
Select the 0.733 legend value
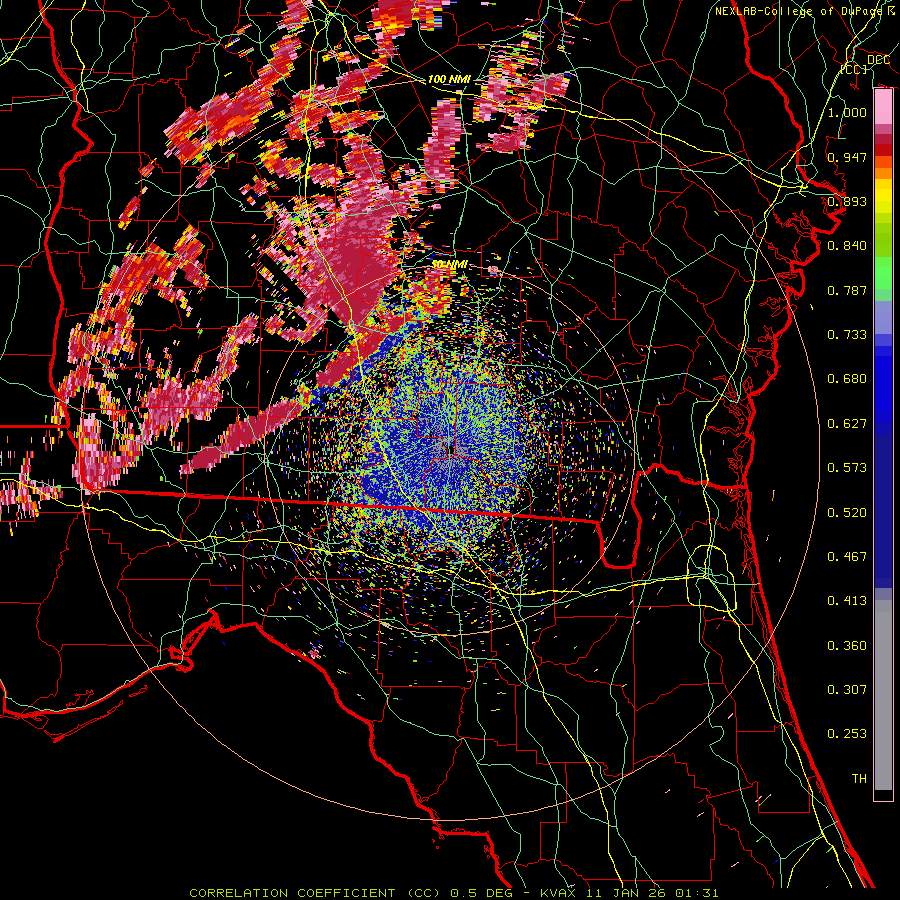tap(847, 335)
